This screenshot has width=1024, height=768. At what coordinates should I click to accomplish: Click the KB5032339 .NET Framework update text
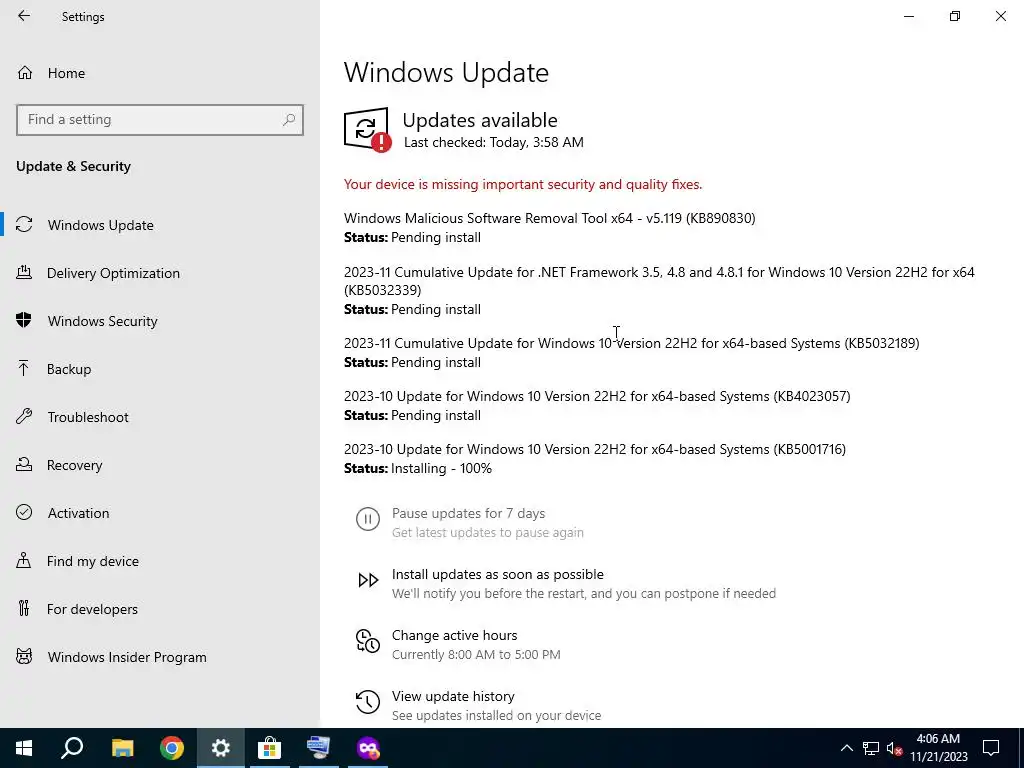point(659,281)
